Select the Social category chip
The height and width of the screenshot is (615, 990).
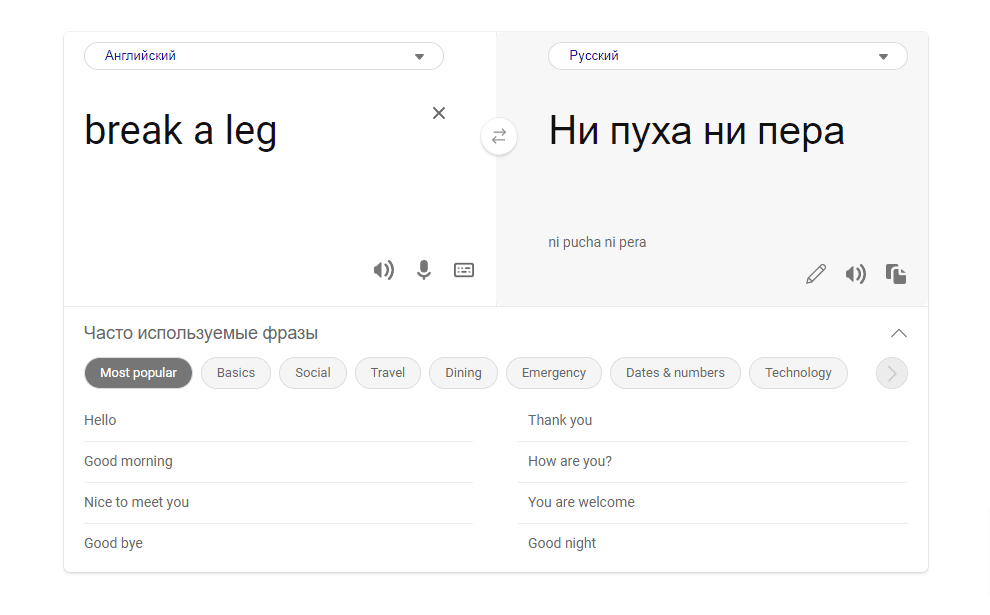(313, 373)
